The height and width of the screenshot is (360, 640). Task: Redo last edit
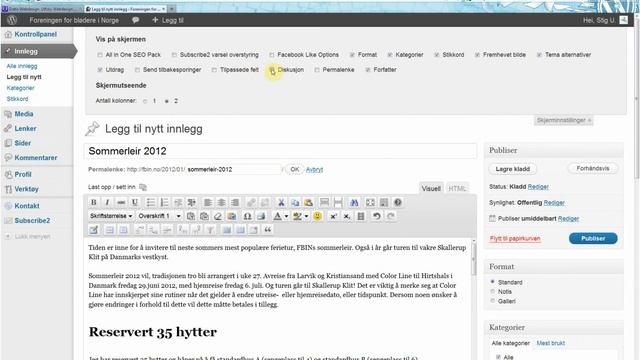click(391, 216)
